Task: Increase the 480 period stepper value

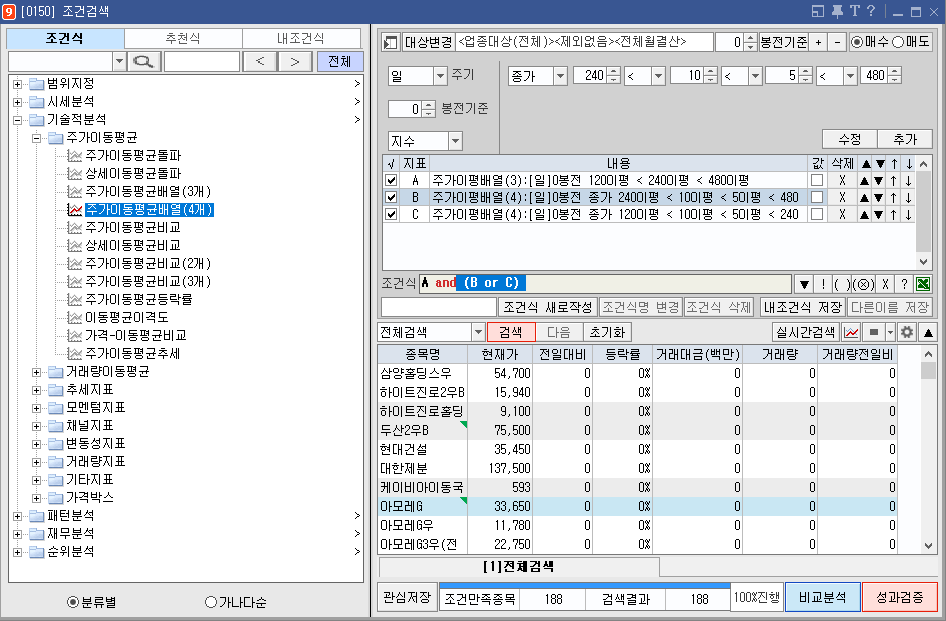Action: pyautogui.click(x=895, y=72)
